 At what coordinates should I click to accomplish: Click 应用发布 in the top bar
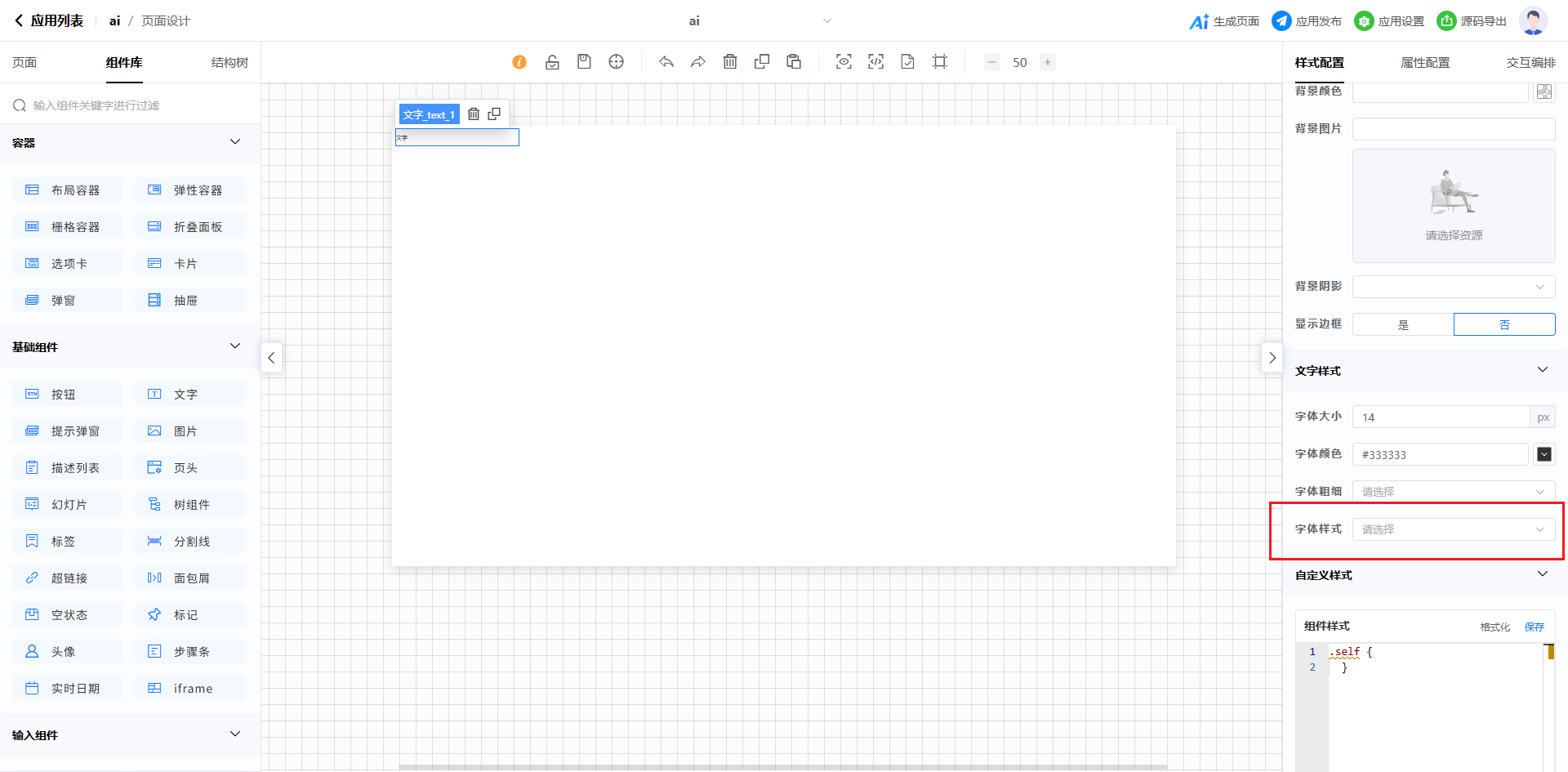[1307, 21]
